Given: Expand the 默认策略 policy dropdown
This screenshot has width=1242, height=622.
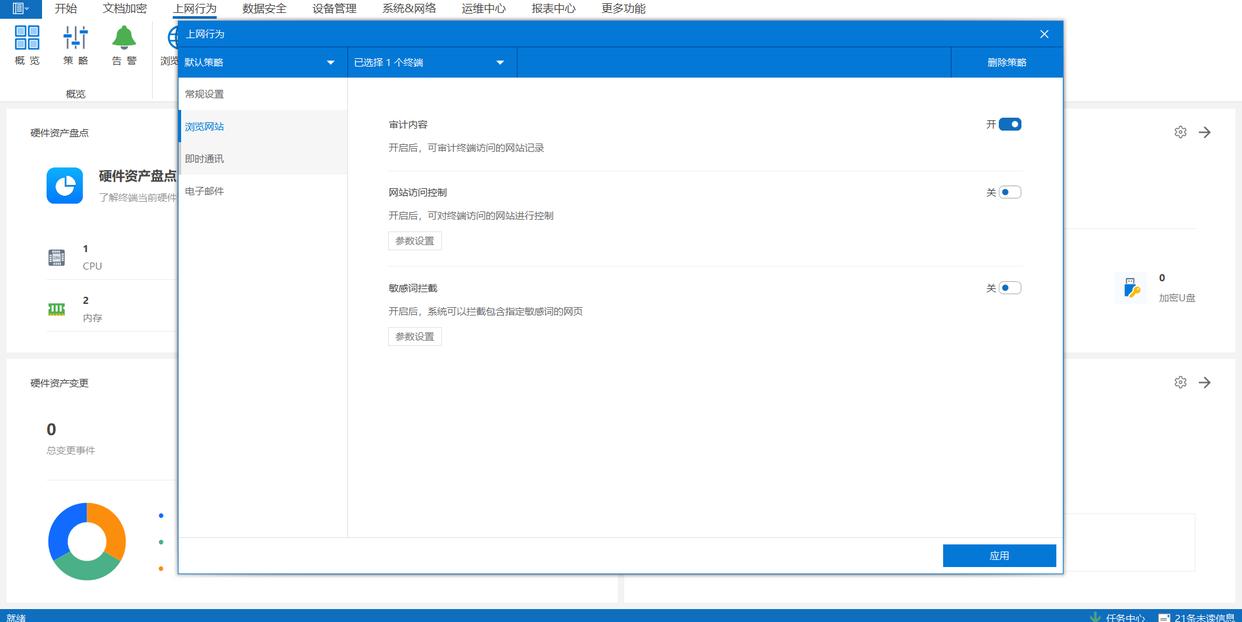Looking at the screenshot, I should pos(261,63).
